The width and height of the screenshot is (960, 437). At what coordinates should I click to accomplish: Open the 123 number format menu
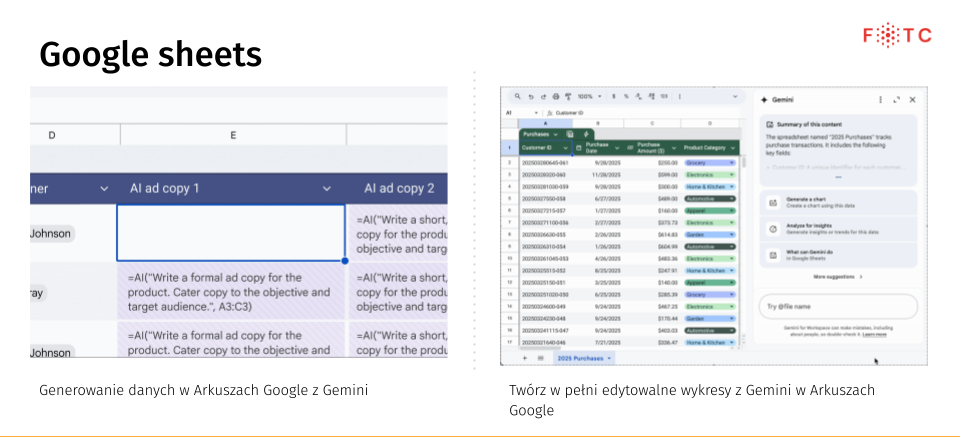pyautogui.click(x=664, y=96)
